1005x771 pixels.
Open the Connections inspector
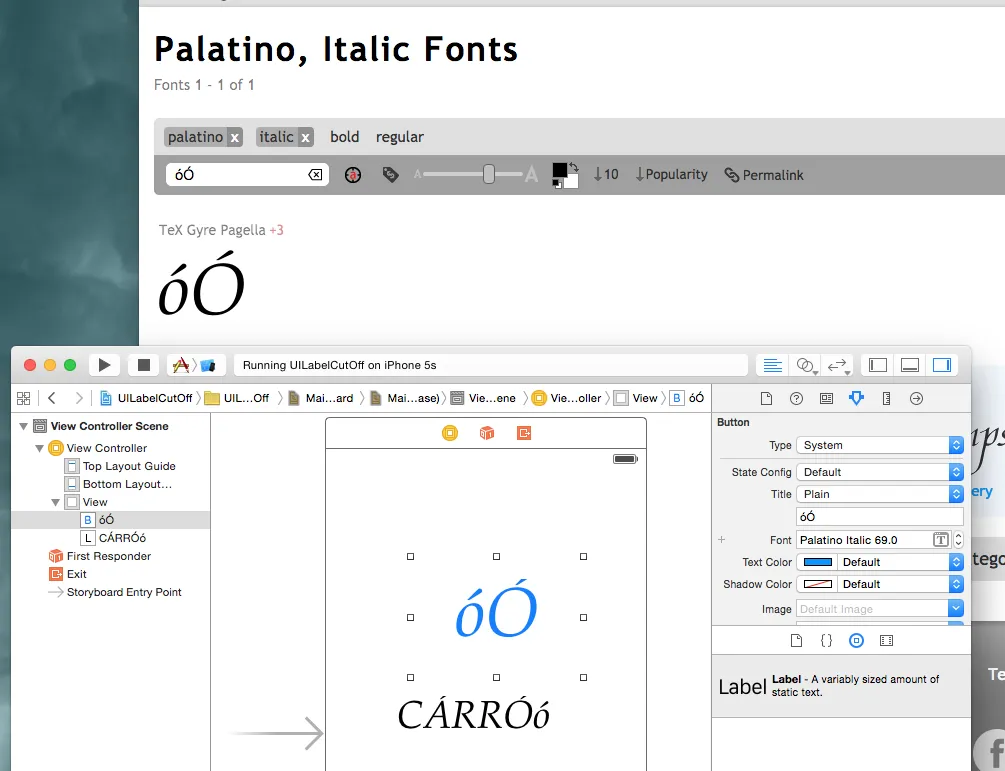(x=917, y=399)
